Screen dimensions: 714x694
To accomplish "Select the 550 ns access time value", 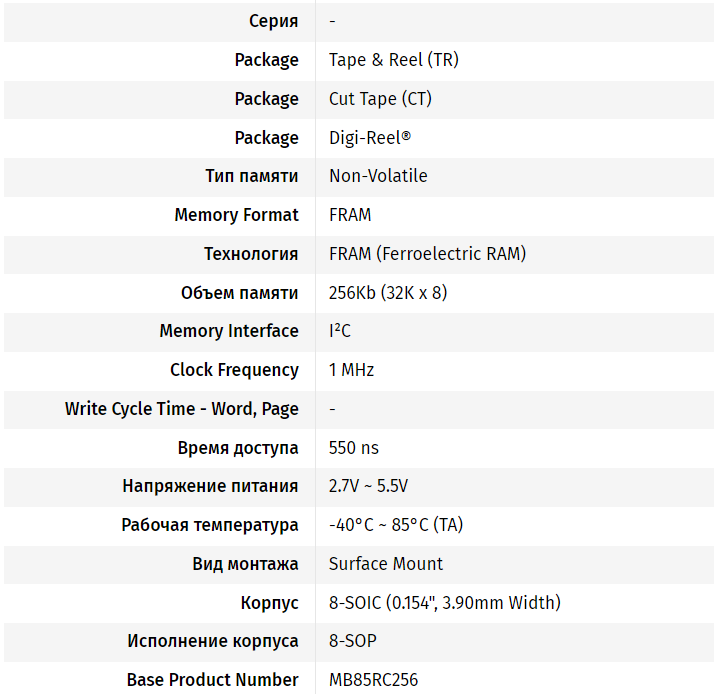I will (x=354, y=448).
